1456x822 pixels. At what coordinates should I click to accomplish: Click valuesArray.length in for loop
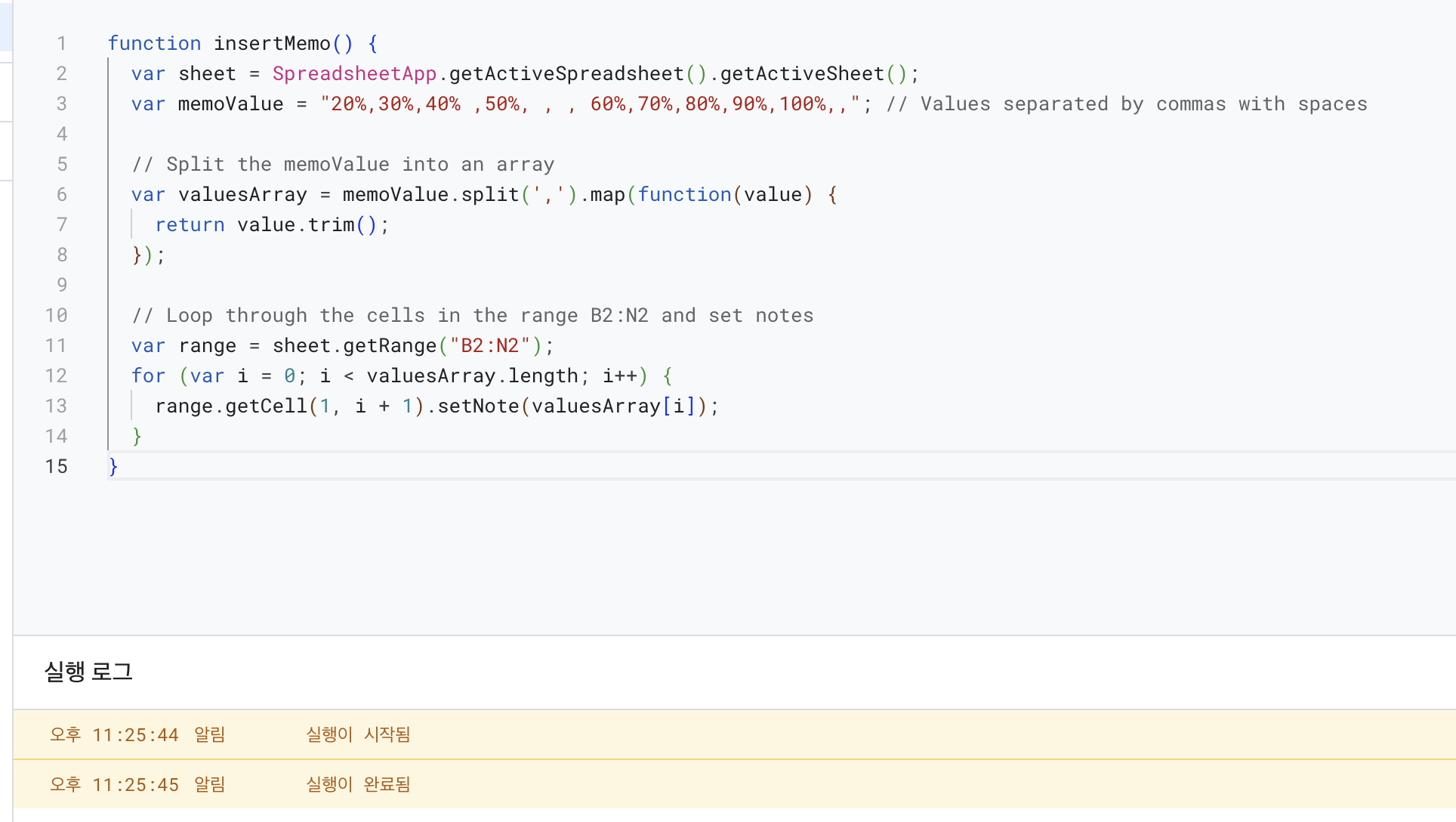click(472, 376)
